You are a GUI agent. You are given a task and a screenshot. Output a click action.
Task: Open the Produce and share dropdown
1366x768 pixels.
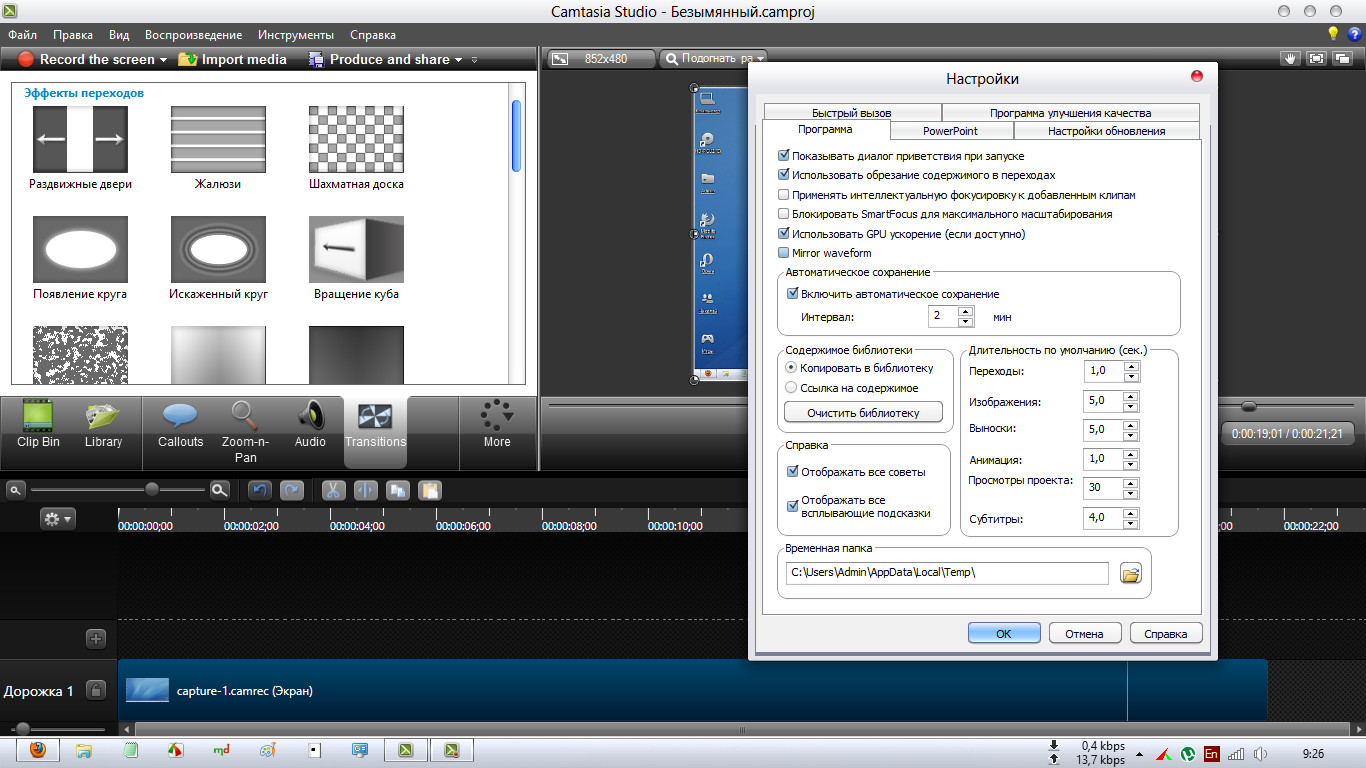click(x=458, y=60)
